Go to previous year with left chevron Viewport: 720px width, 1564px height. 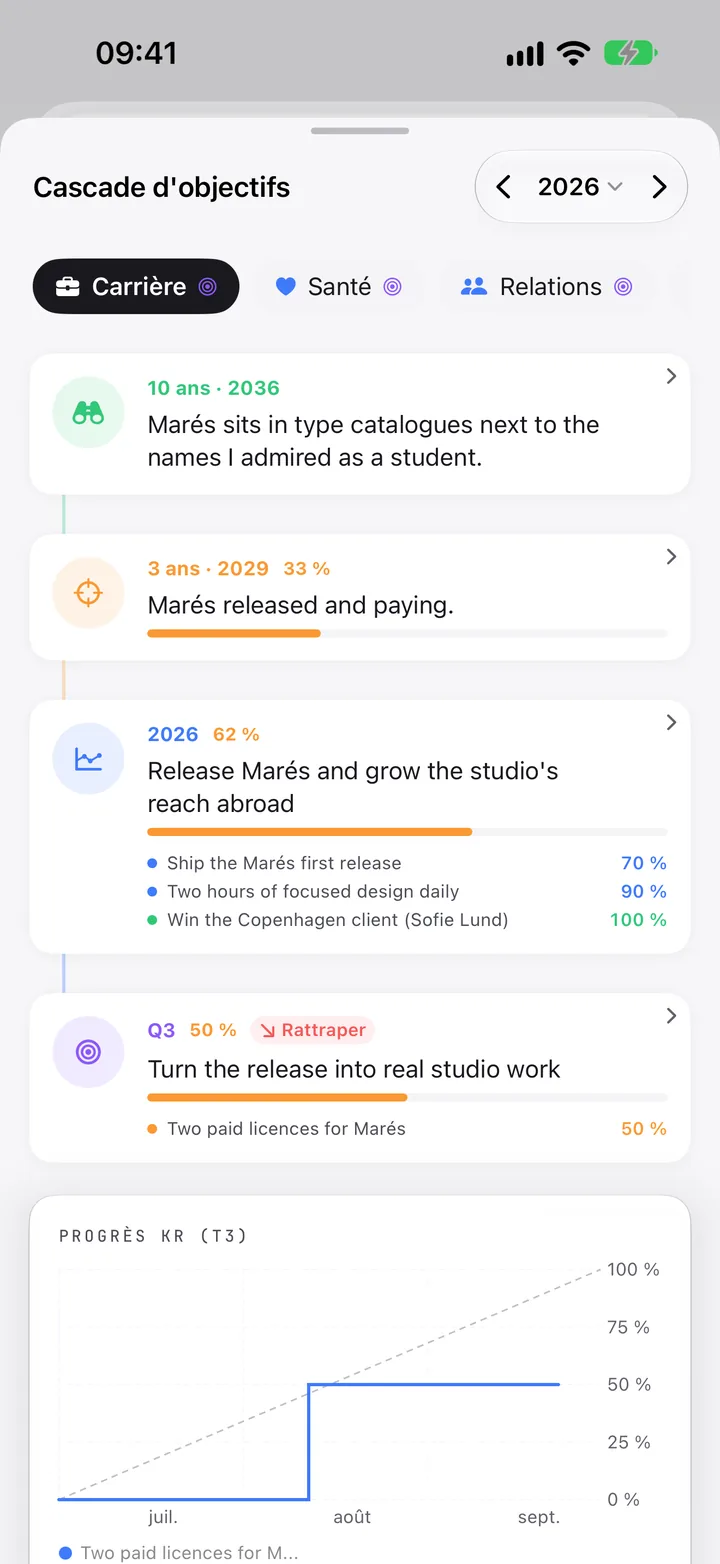point(503,187)
